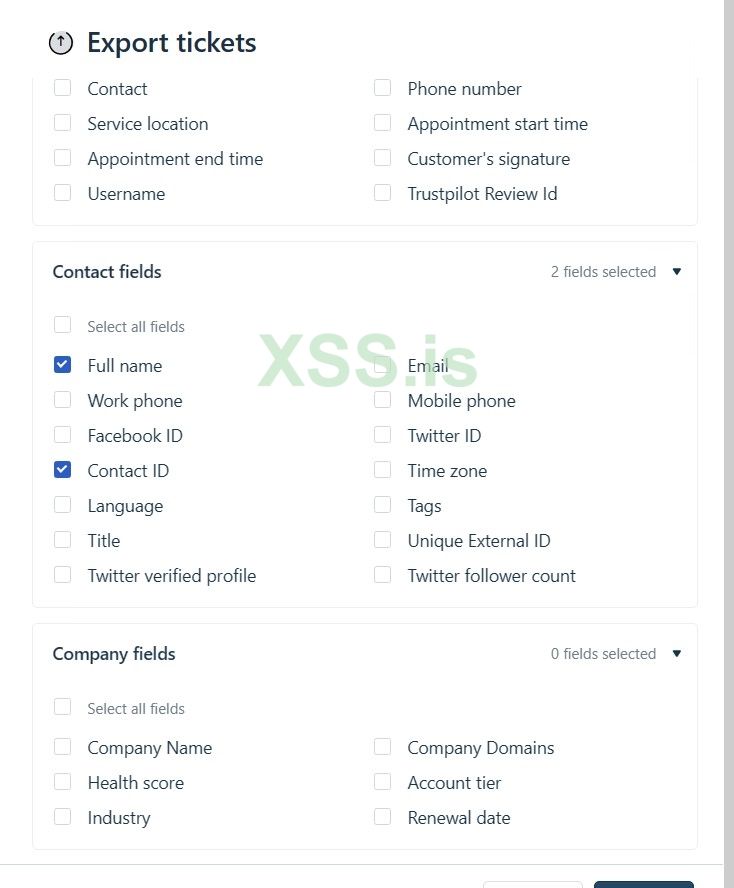The width and height of the screenshot is (734, 888).
Task: Check the Customer's signature field
Action: pos(382,158)
